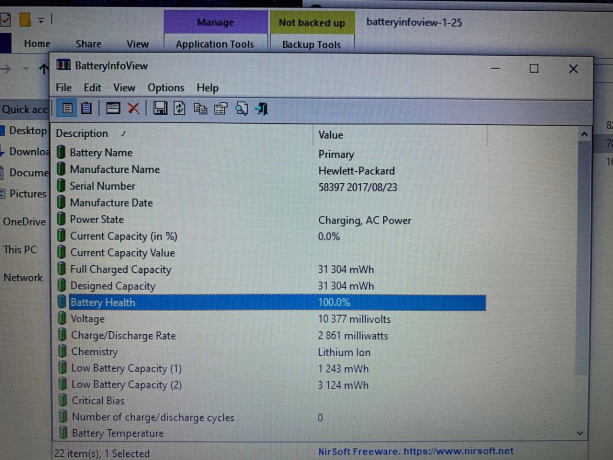Open the File menu in BatteryInfoView
The width and height of the screenshot is (613, 460).
[64, 88]
